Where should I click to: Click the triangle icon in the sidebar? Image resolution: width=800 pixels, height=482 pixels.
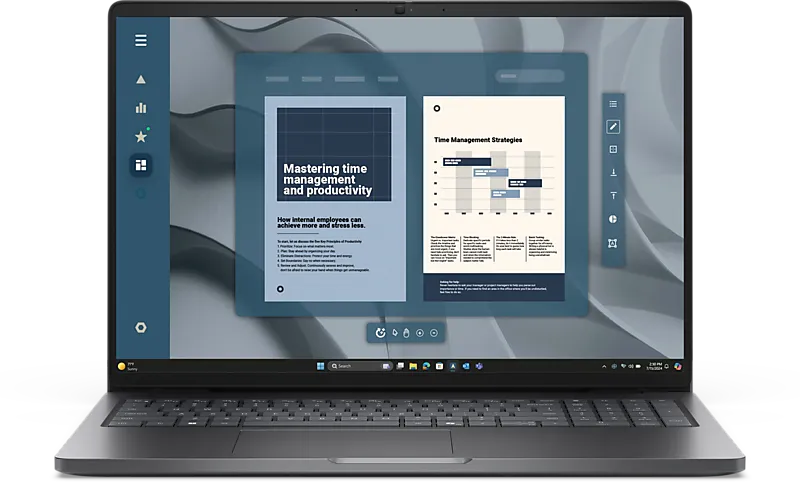141,79
